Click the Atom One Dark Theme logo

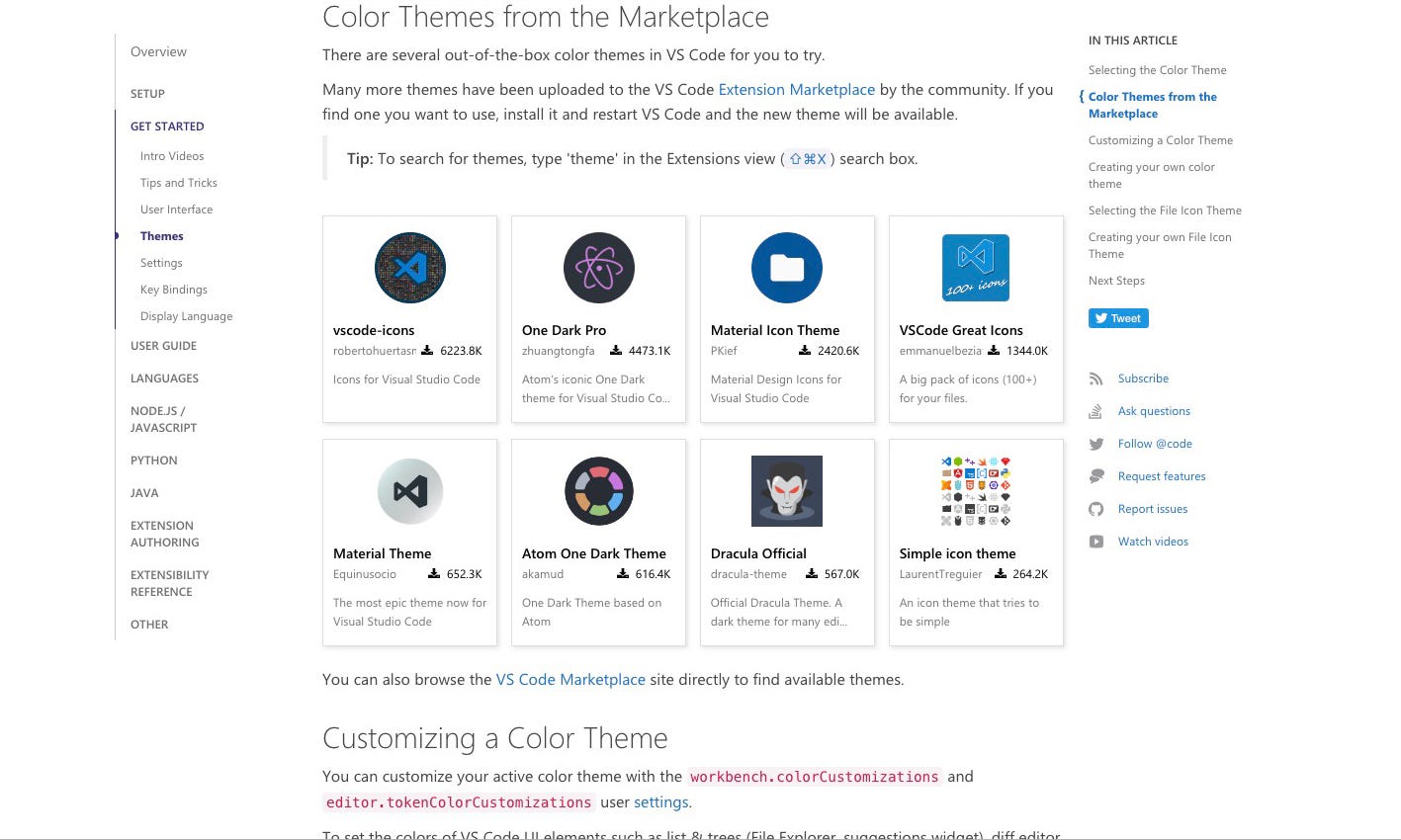599,491
